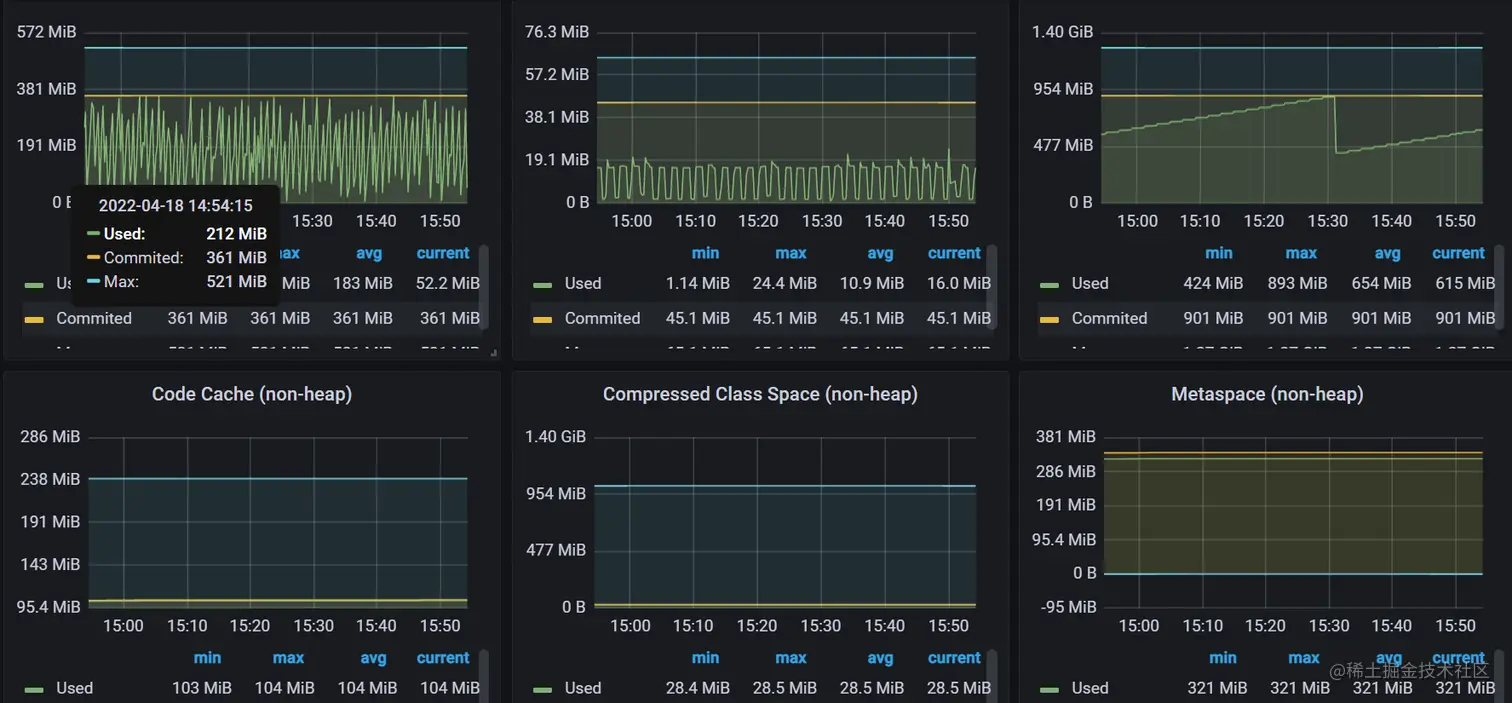Click green Used series icon in Metaspace legend
Viewport: 1512px width, 703px height.
[x=1049, y=689]
